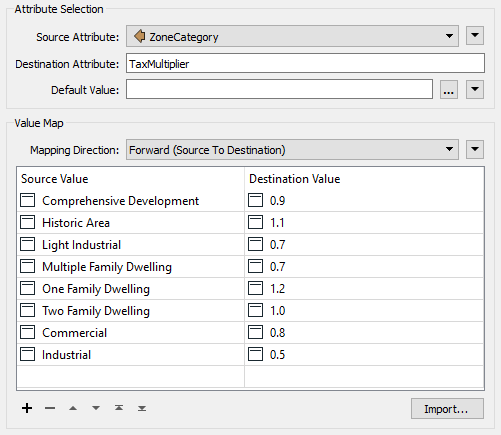The image size is (501, 435).
Task: Move row to top icon
Action: click(119, 408)
